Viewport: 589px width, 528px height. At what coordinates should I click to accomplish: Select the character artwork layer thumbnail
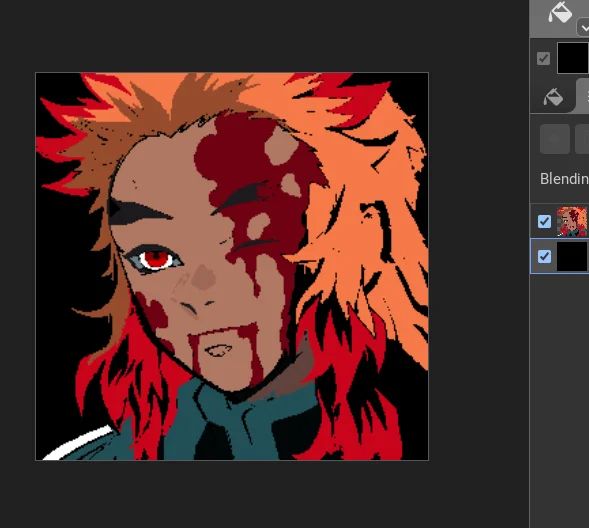point(572,222)
